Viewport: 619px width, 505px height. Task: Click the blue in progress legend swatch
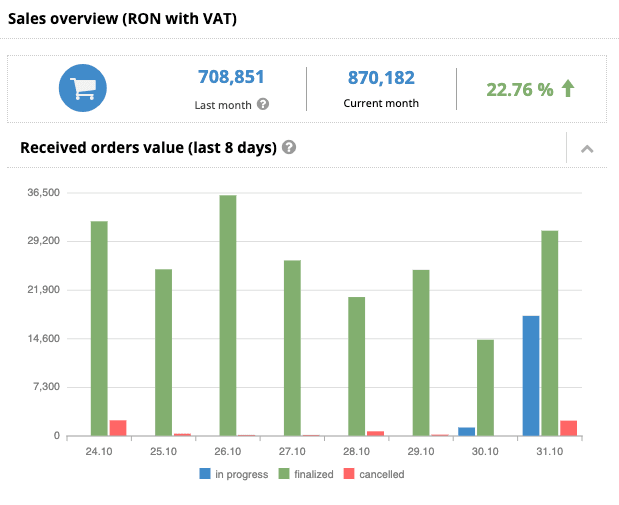tap(205, 474)
